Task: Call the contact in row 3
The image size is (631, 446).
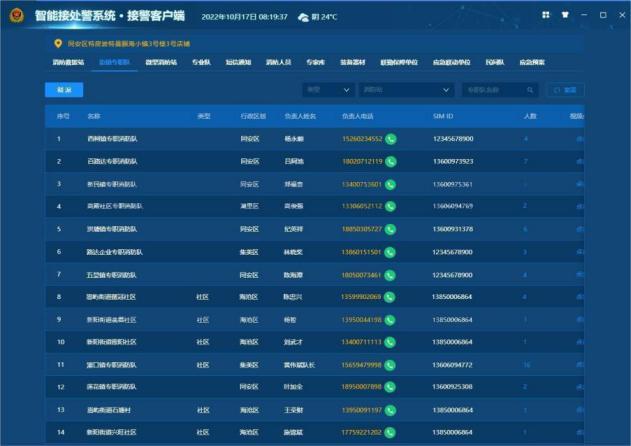Action: 390,184
